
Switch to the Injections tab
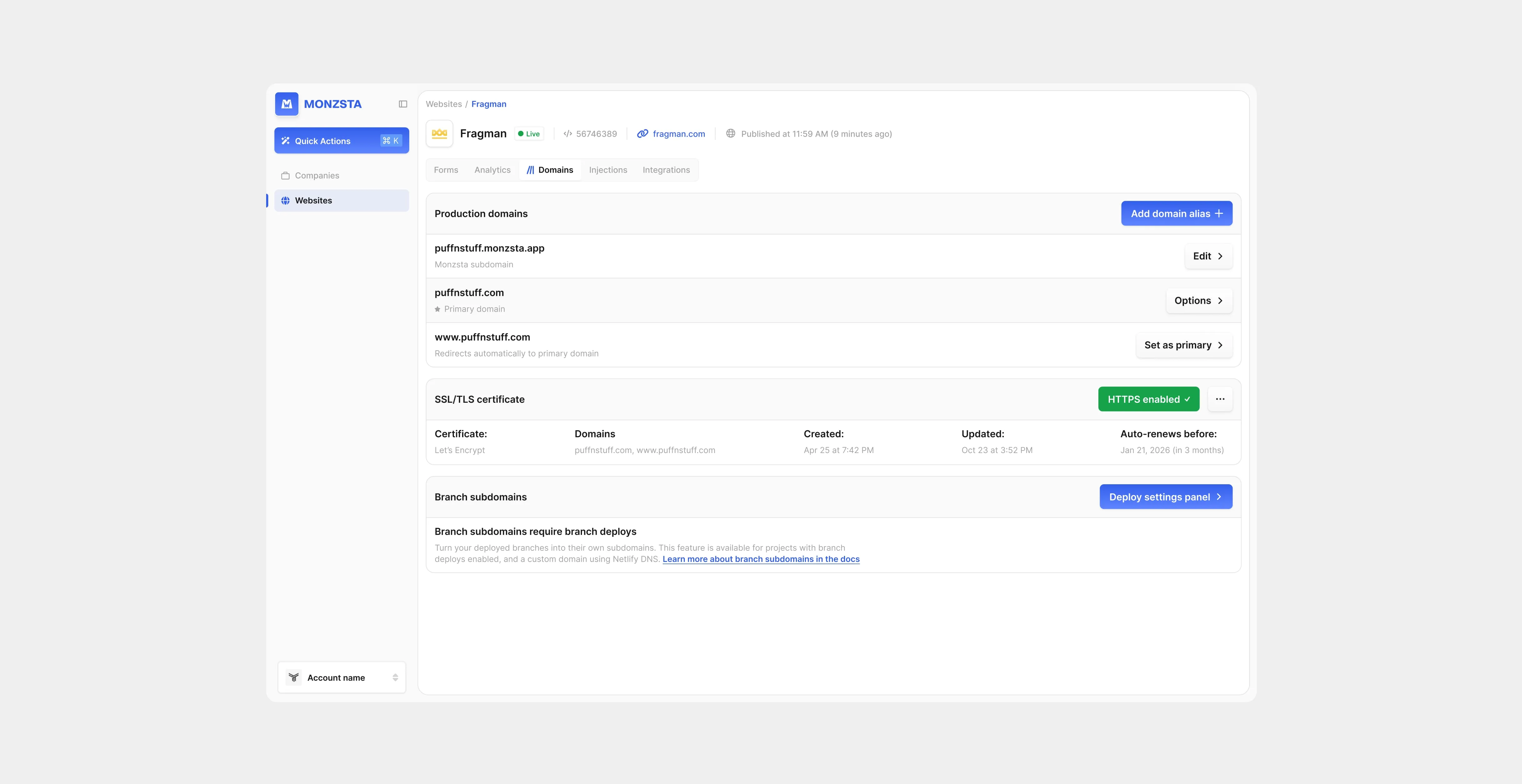pyautogui.click(x=608, y=170)
